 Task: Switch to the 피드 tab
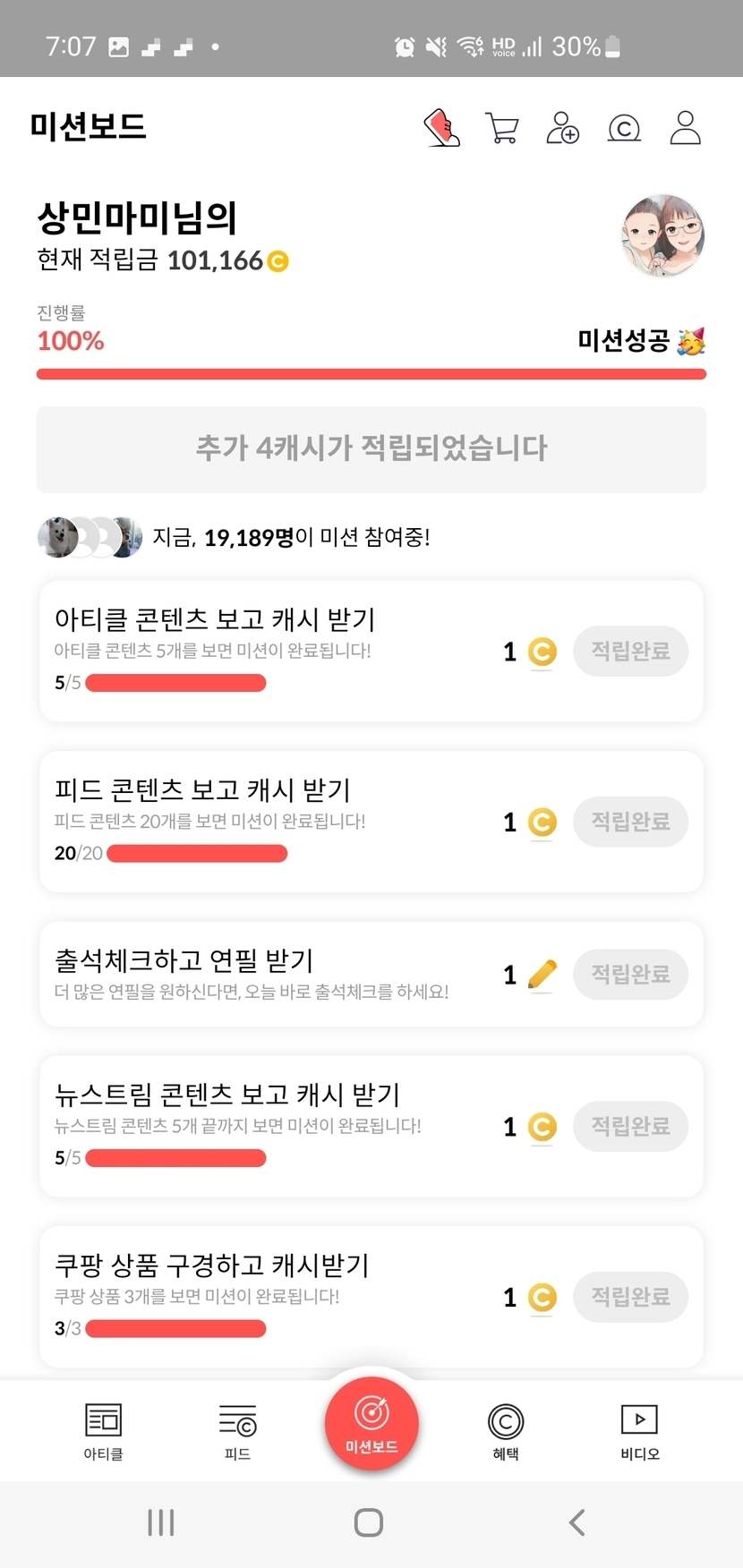tap(237, 1431)
